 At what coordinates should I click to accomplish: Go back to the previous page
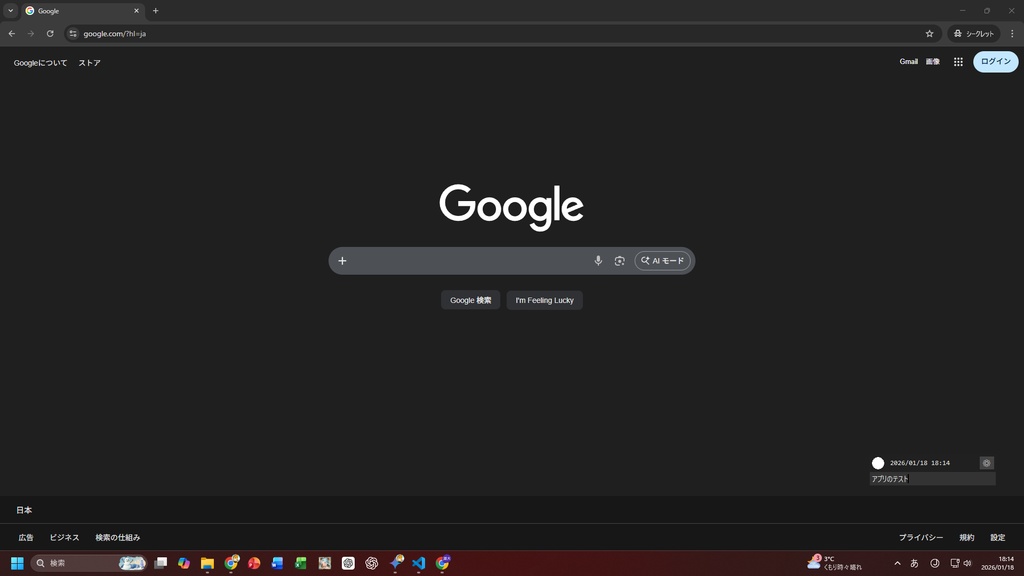pos(12,33)
